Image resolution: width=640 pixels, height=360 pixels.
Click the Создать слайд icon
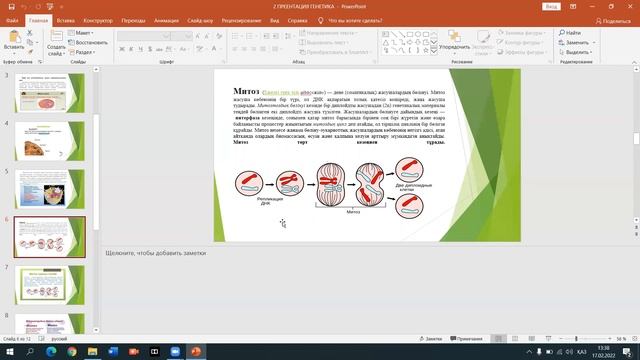click(x=56, y=36)
